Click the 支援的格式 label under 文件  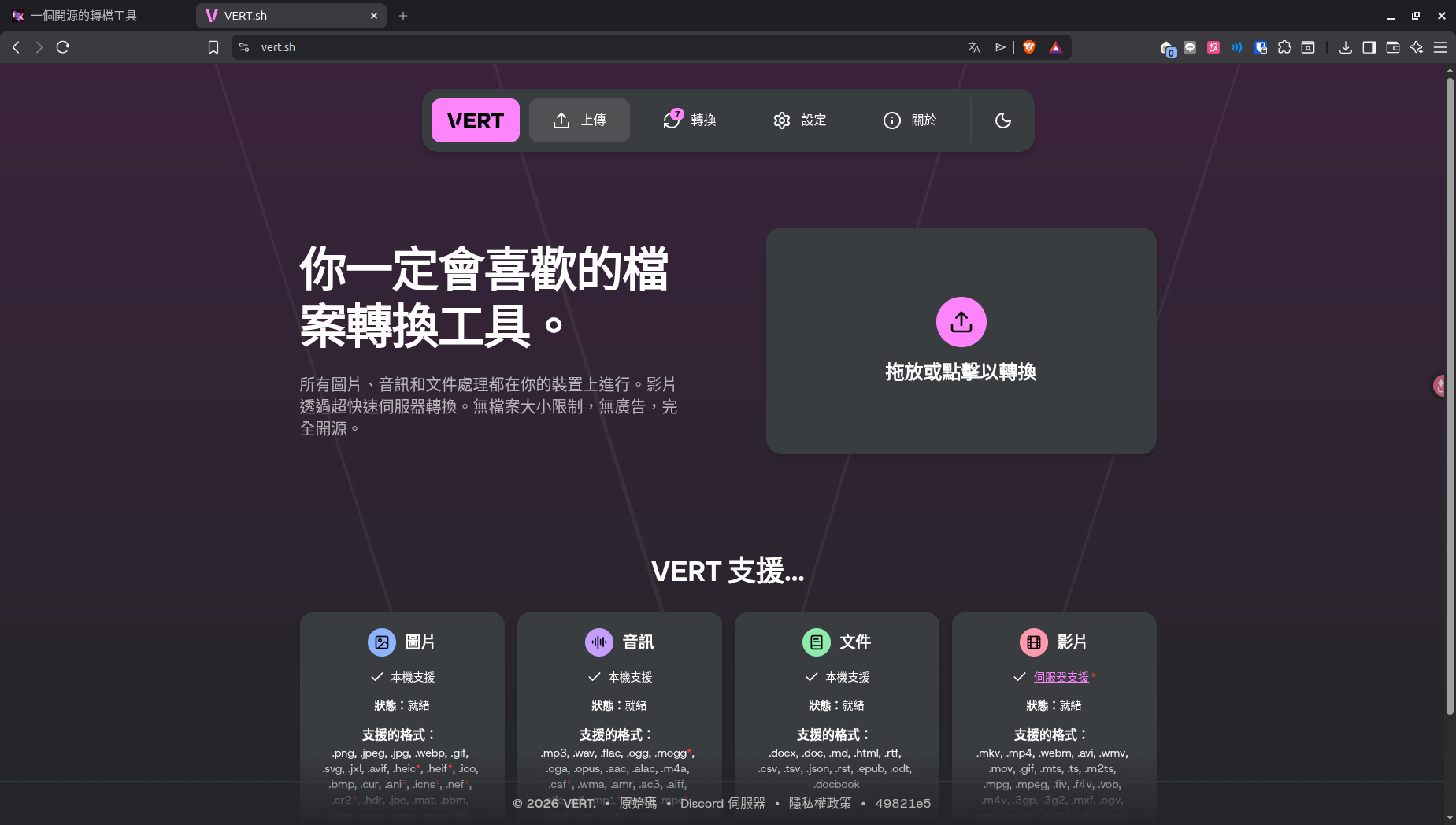[x=833, y=734]
